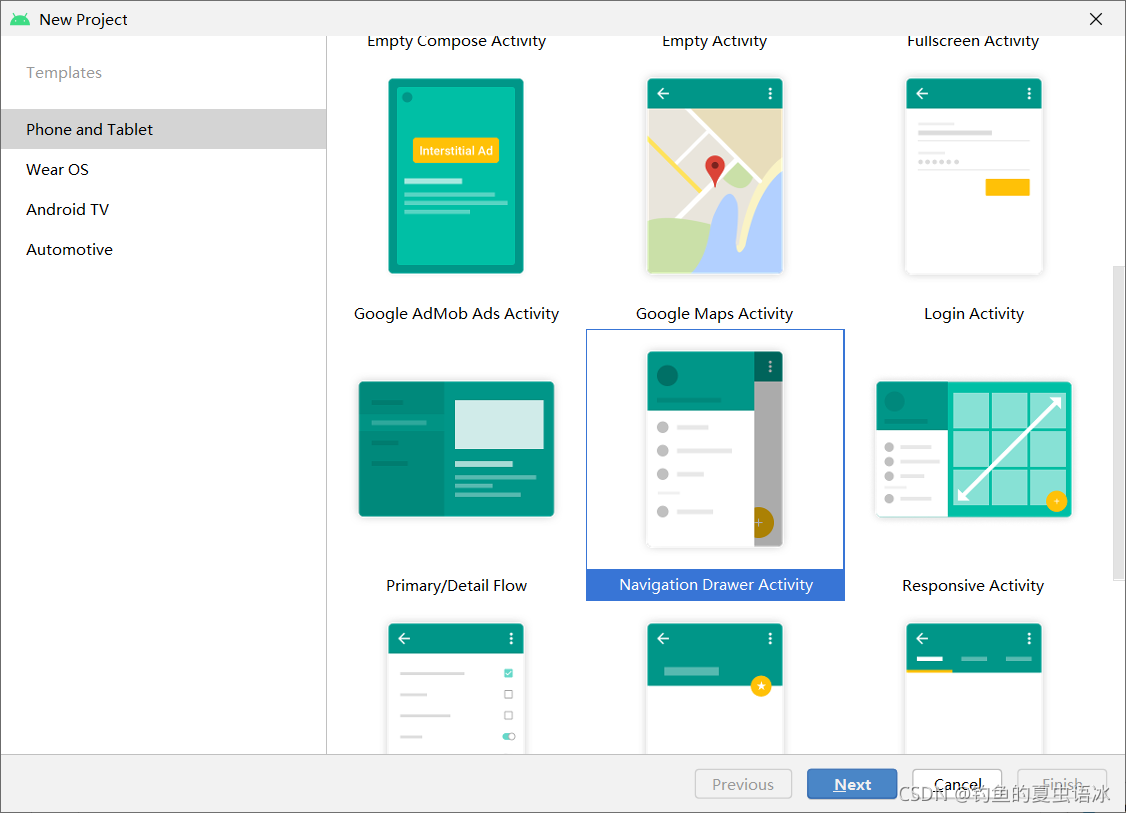The height and width of the screenshot is (813, 1126).
Task: Click the template list vertical scrollbar
Action: (x=1118, y=422)
